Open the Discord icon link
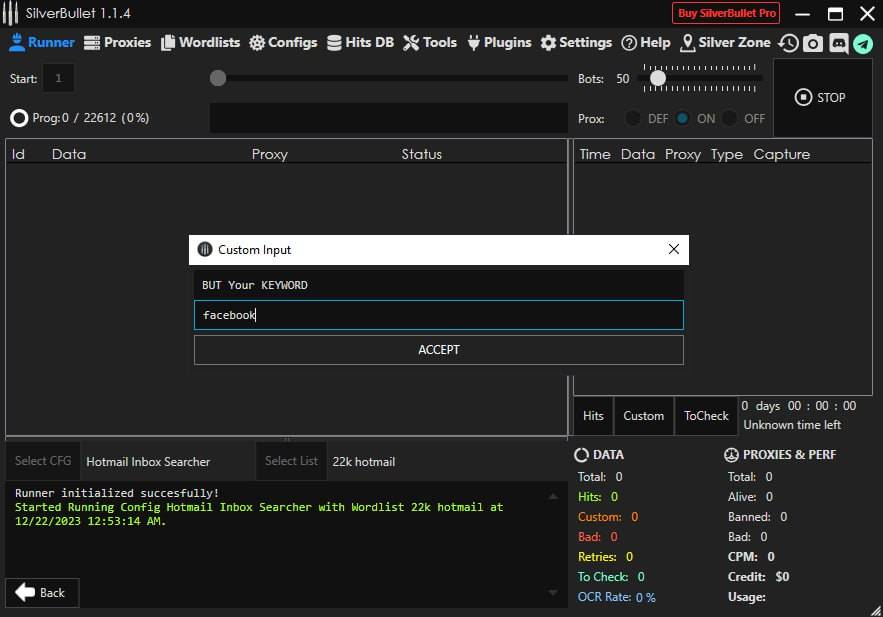 (839, 43)
